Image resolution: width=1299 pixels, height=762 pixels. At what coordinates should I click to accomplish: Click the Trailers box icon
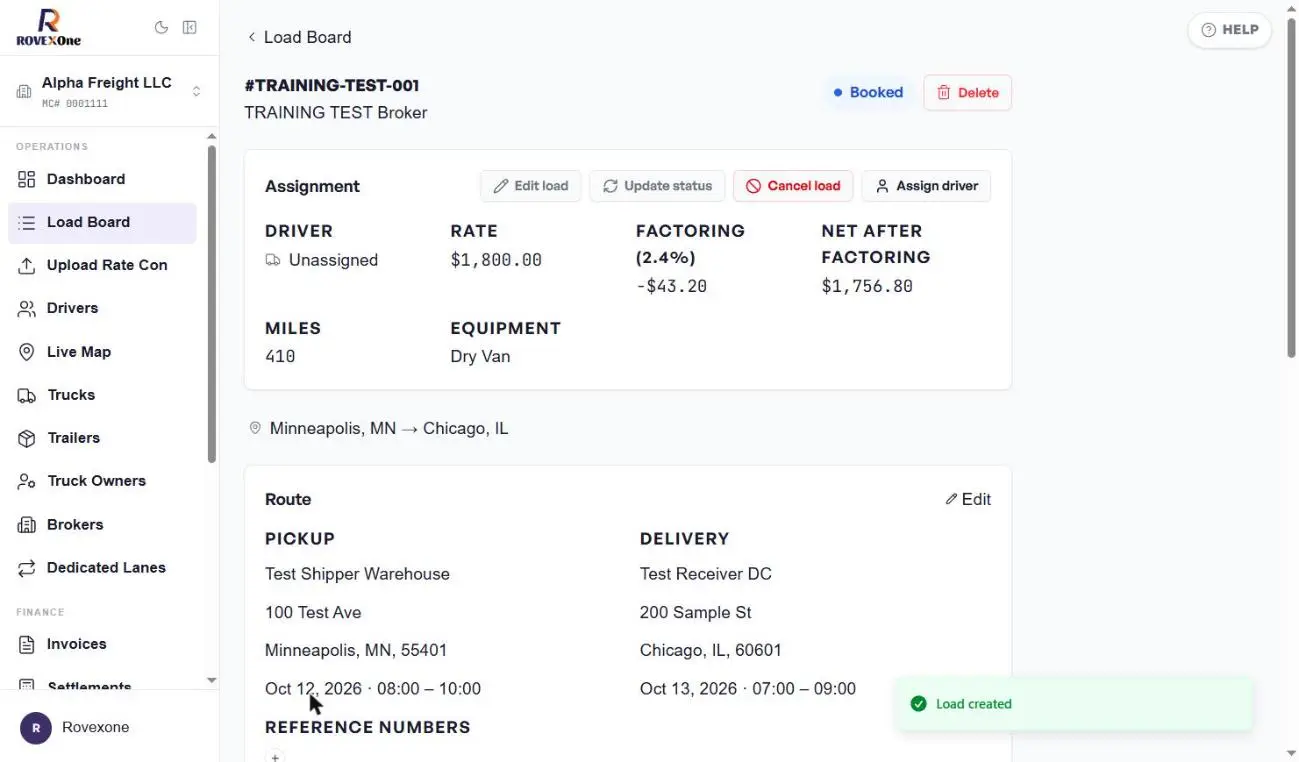click(27, 438)
